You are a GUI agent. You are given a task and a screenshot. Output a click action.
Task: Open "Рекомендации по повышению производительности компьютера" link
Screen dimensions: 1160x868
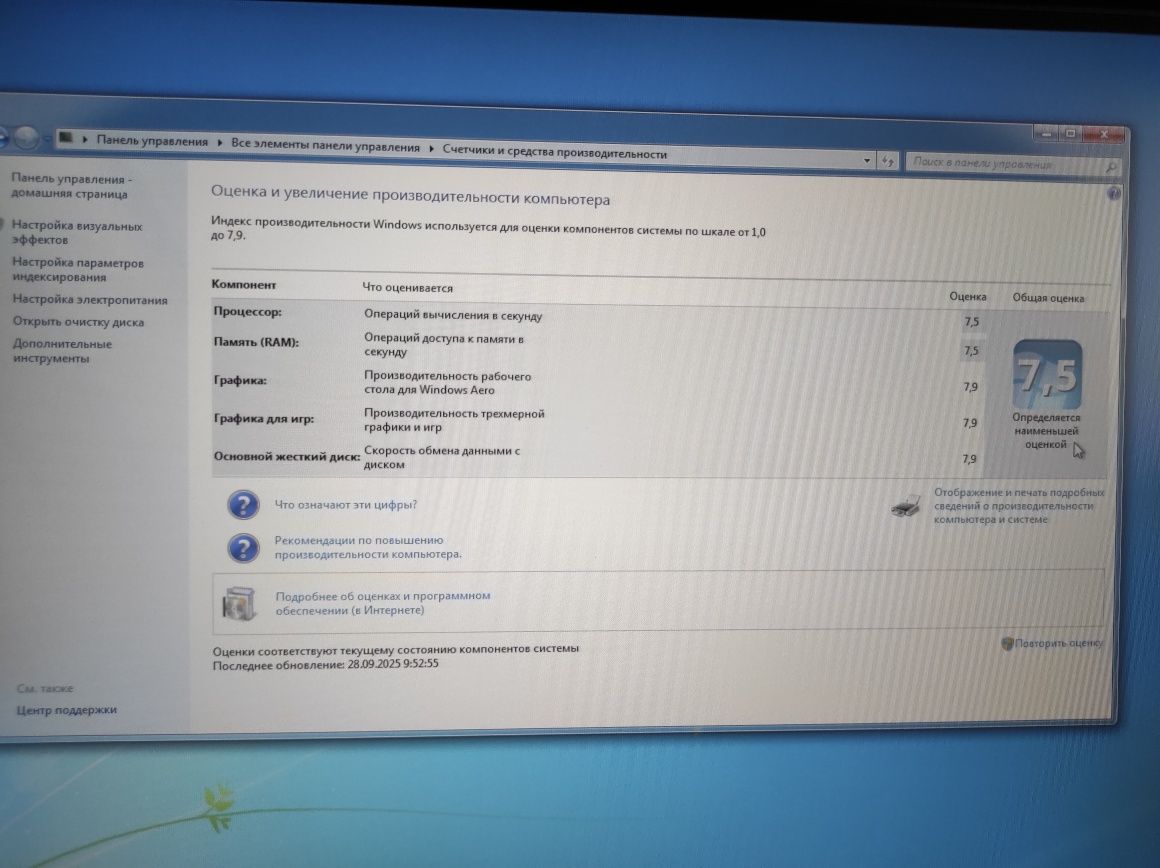pyautogui.click(x=368, y=547)
